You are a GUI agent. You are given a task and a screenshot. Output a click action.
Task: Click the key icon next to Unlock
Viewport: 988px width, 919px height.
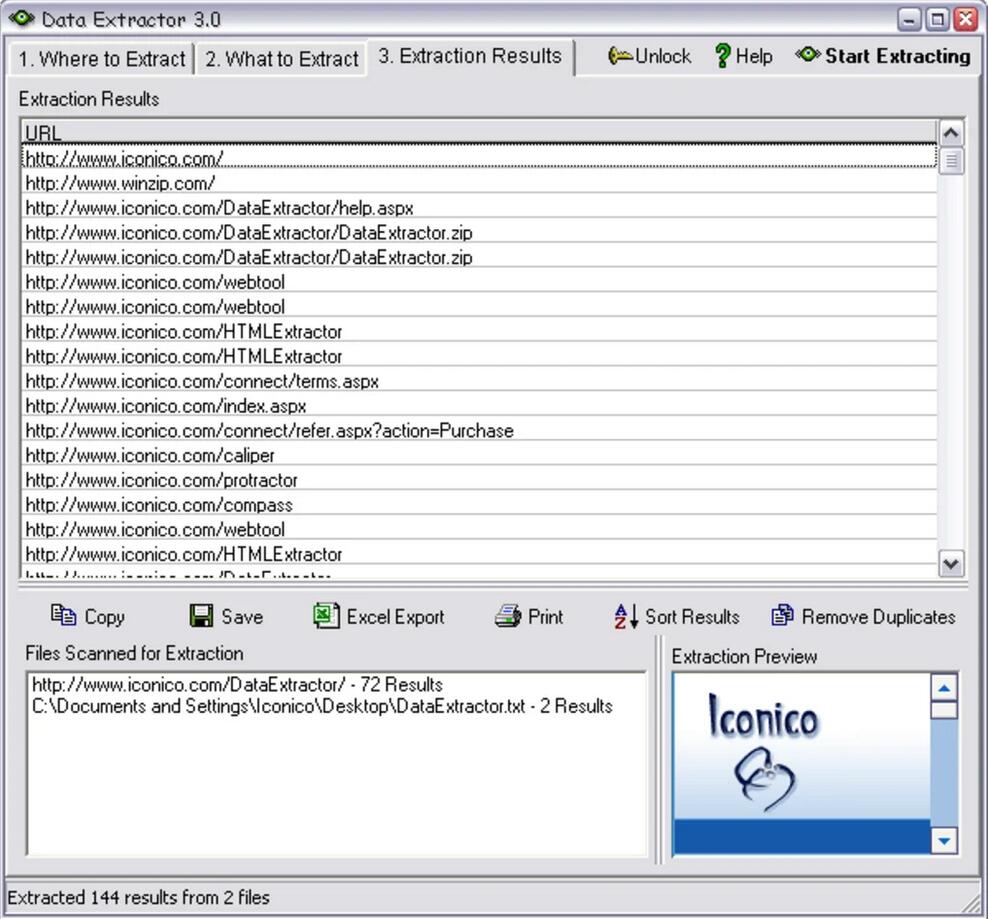click(620, 56)
